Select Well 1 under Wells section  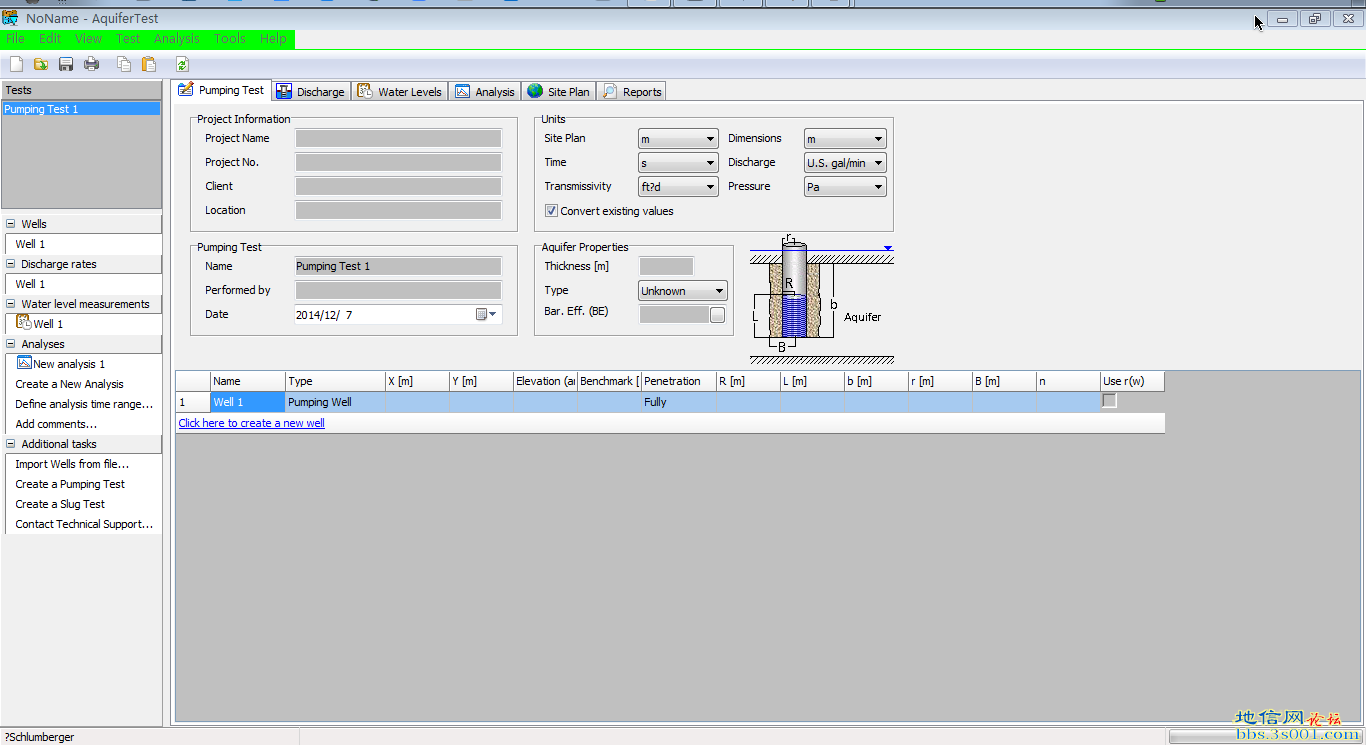30,244
